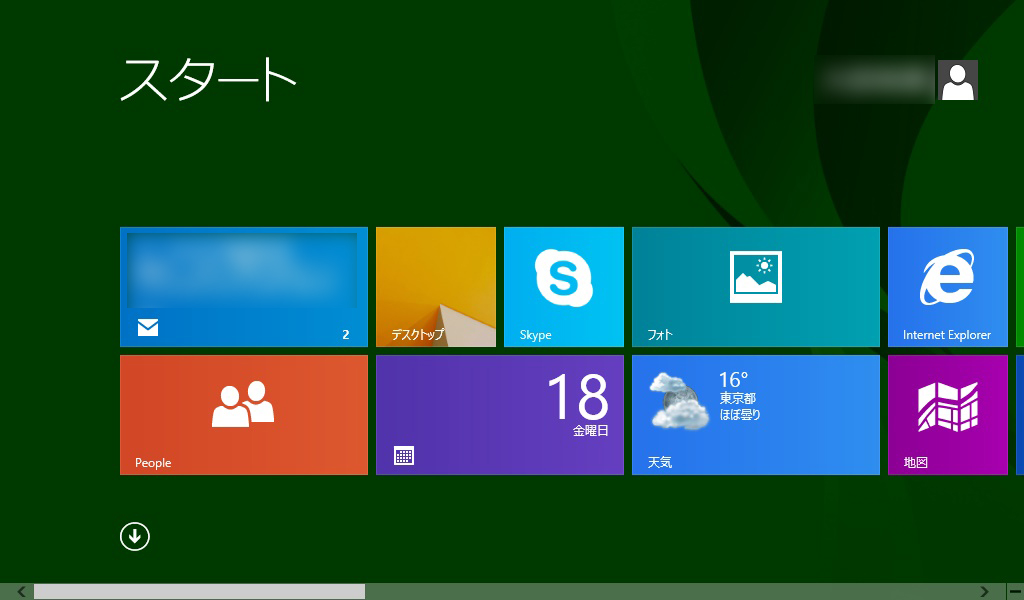Screen dimensions: 1024x600
Task: Open the 地図 (Maps) tile
Action: pos(948,415)
